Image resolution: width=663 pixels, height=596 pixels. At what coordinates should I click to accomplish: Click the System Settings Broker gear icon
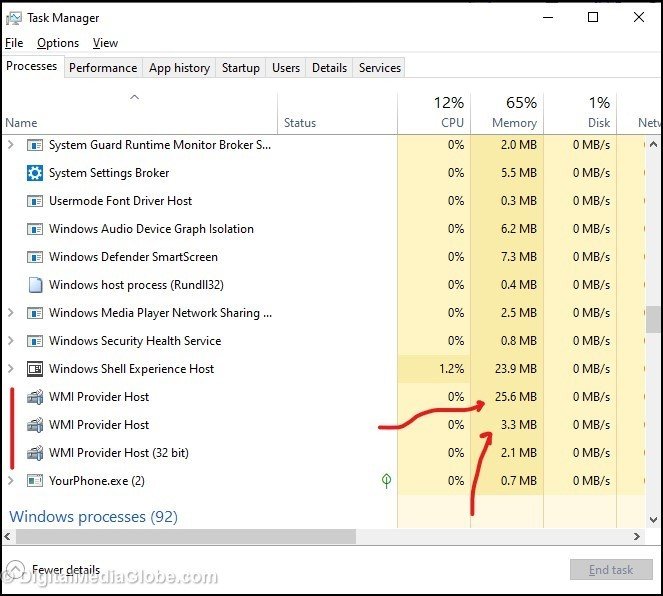coord(35,173)
